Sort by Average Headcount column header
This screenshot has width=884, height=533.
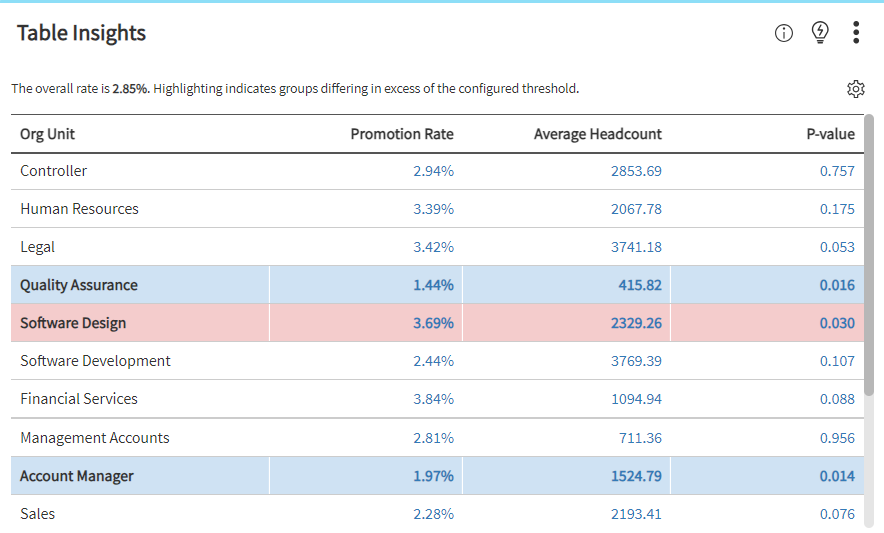[x=597, y=134]
